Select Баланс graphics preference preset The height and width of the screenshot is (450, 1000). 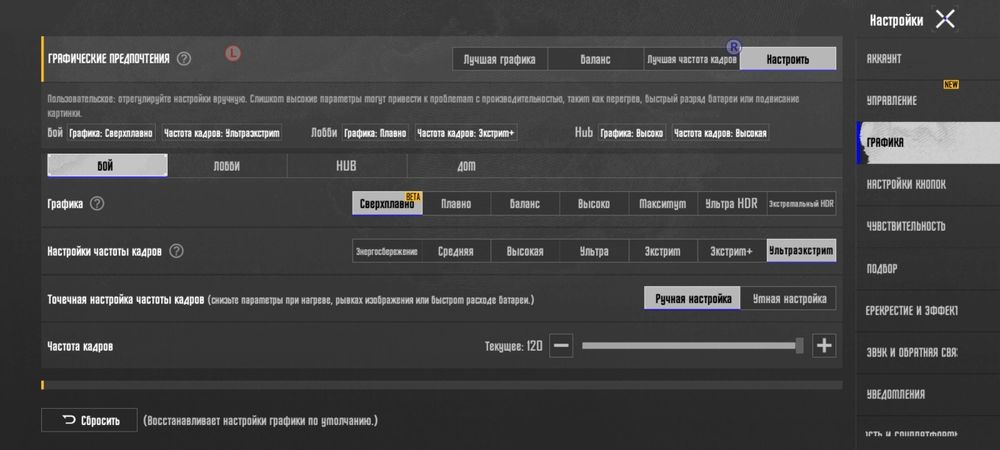click(x=596, y=59)
